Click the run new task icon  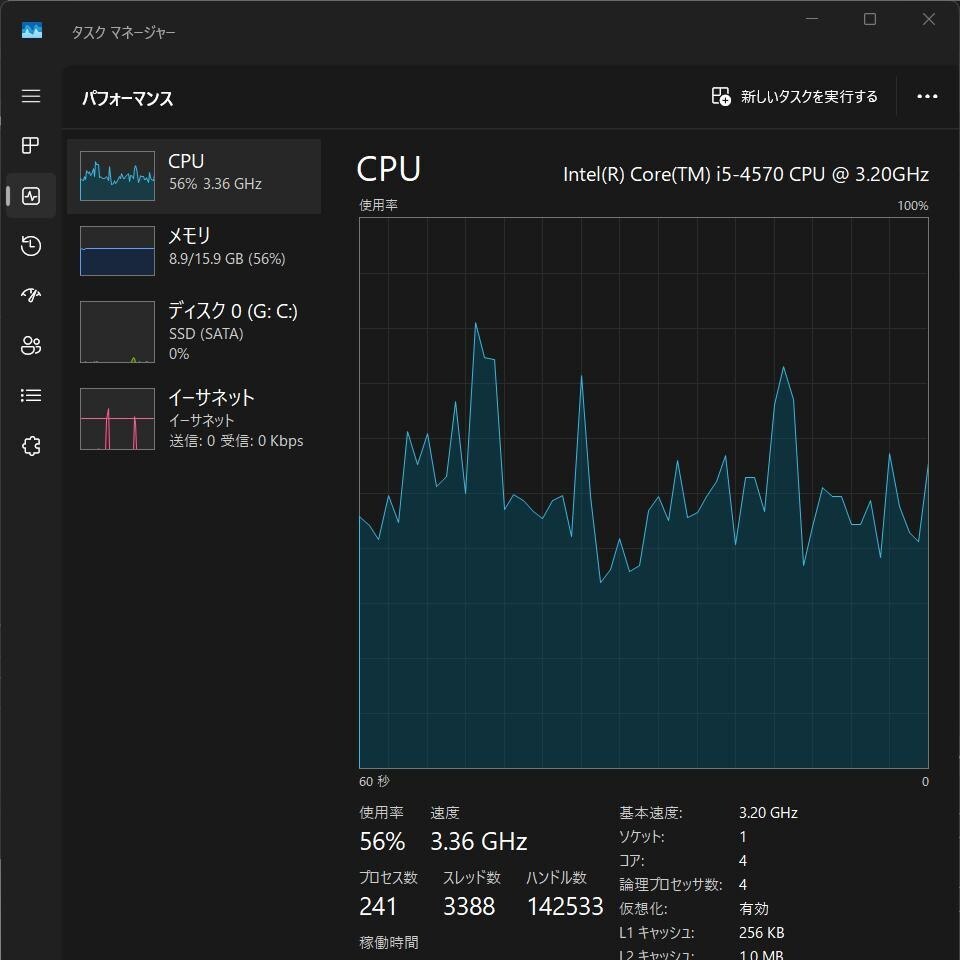coord(721,96)
